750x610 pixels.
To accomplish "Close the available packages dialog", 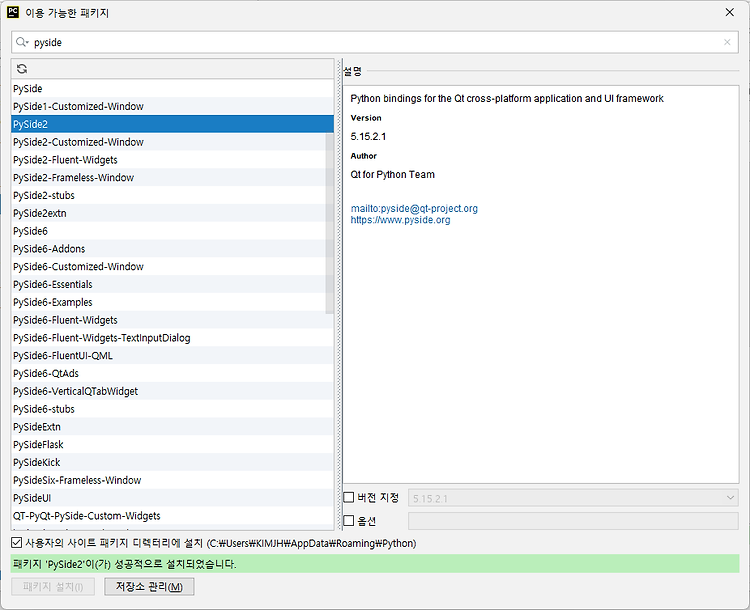I will (x=729, y=12).
